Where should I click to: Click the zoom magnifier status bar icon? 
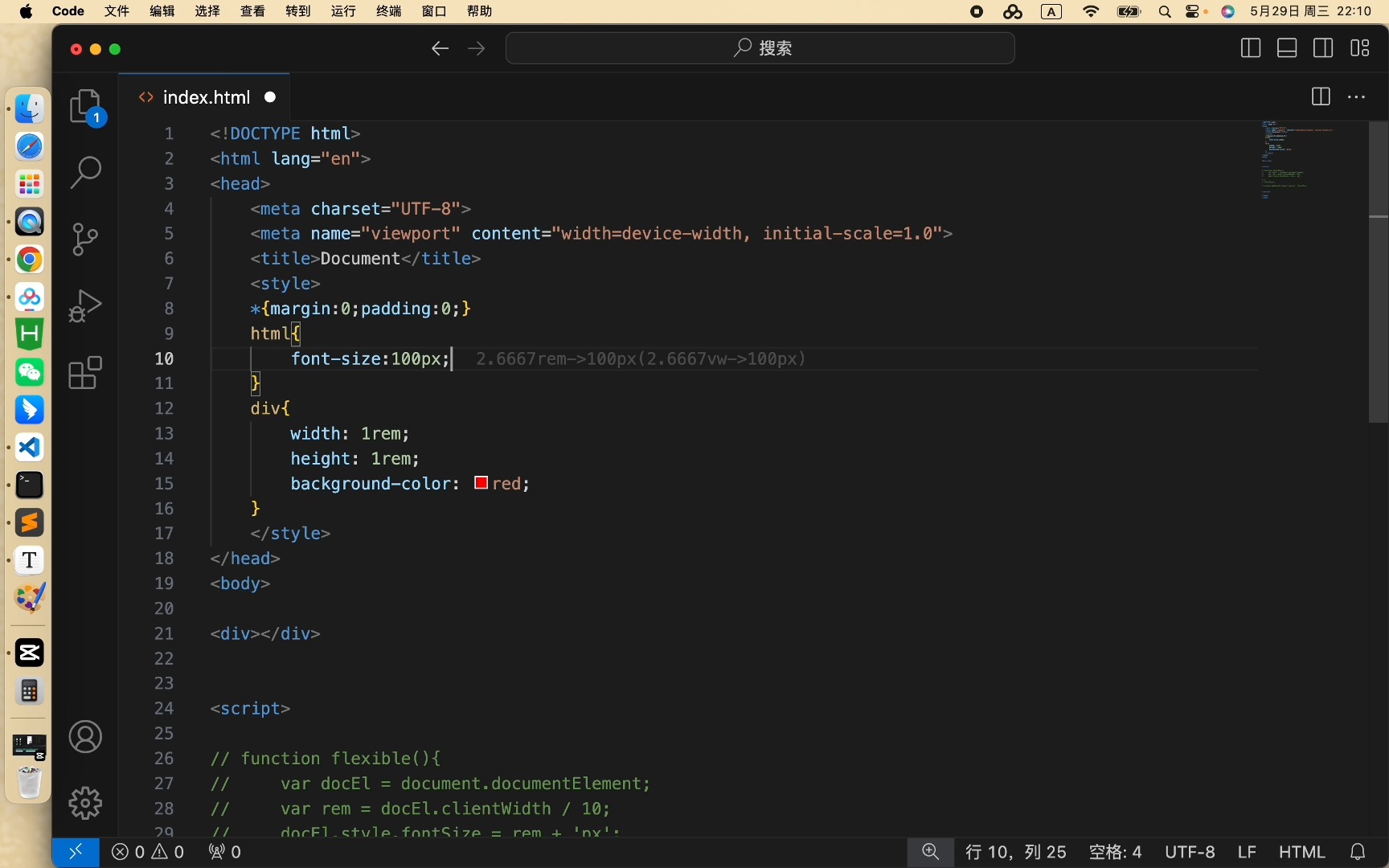pos(931,852)
